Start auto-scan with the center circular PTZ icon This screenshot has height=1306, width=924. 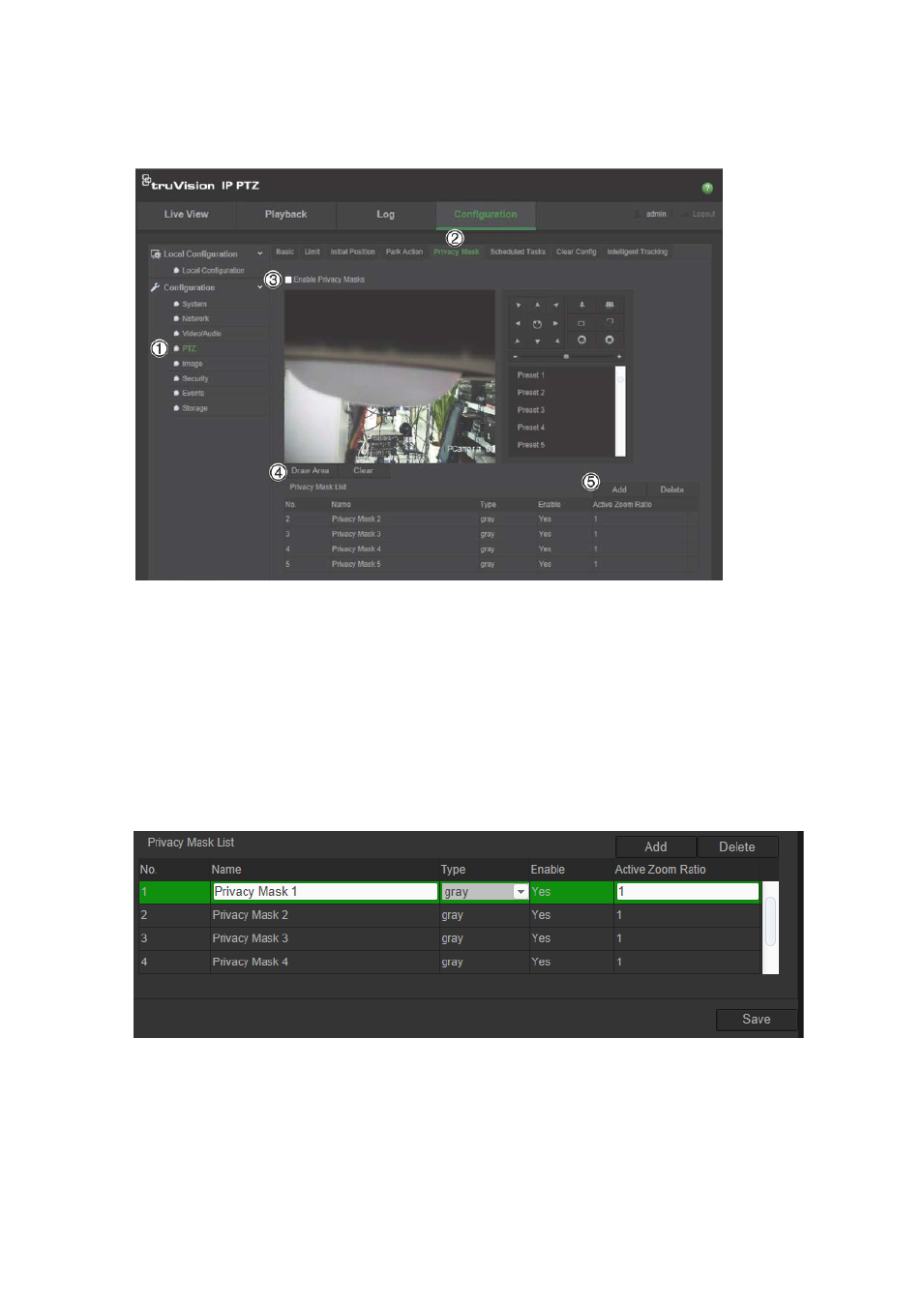click(x=537, y=324)
